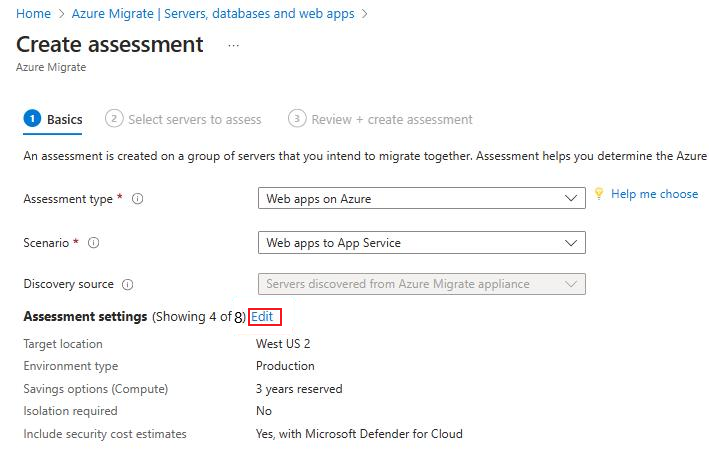
Task: Open the Assessment type dropdown
Action: 421,199
